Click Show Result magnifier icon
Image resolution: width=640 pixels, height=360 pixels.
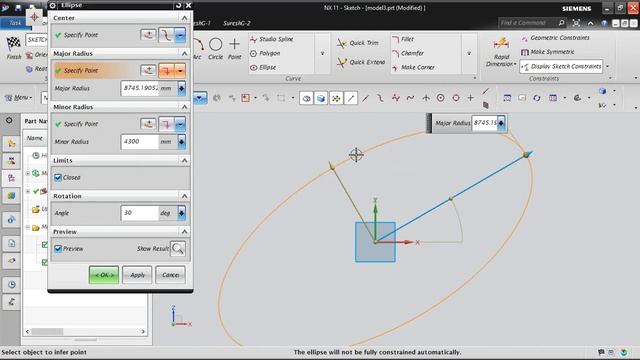tap(178, 249)
